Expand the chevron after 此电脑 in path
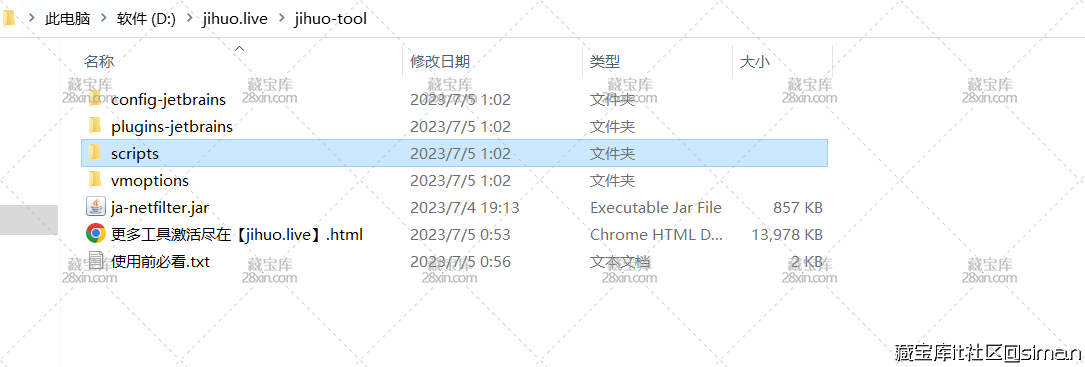This screenshot has width=1085, height=367. [x=103, y=19]
